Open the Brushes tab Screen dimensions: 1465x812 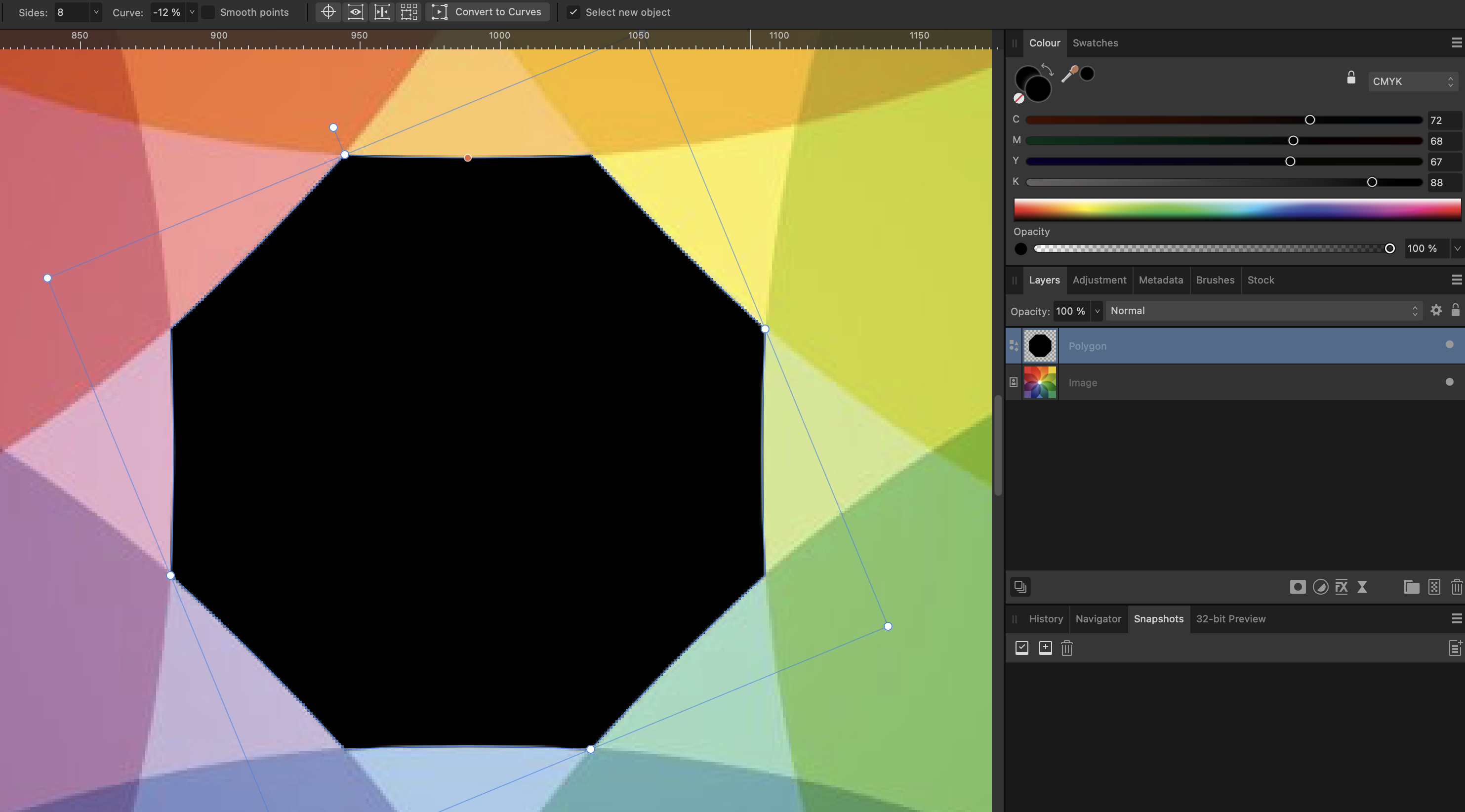[x=1215, y=281]
